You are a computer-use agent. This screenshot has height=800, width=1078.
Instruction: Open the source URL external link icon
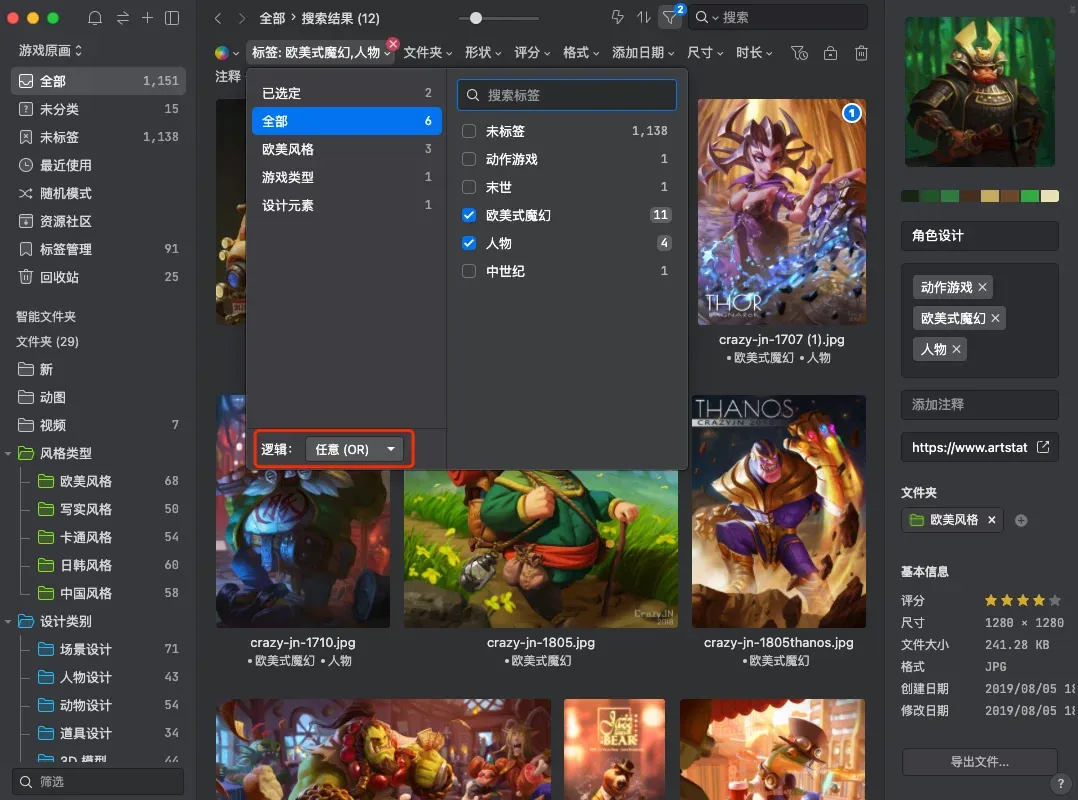pos(1043,447)
